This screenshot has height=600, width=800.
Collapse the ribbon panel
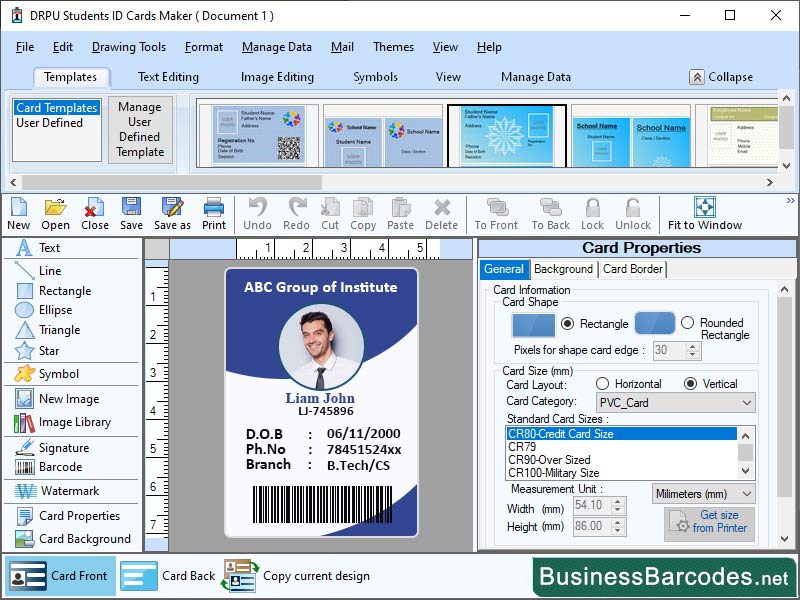(x=720, y=77)
